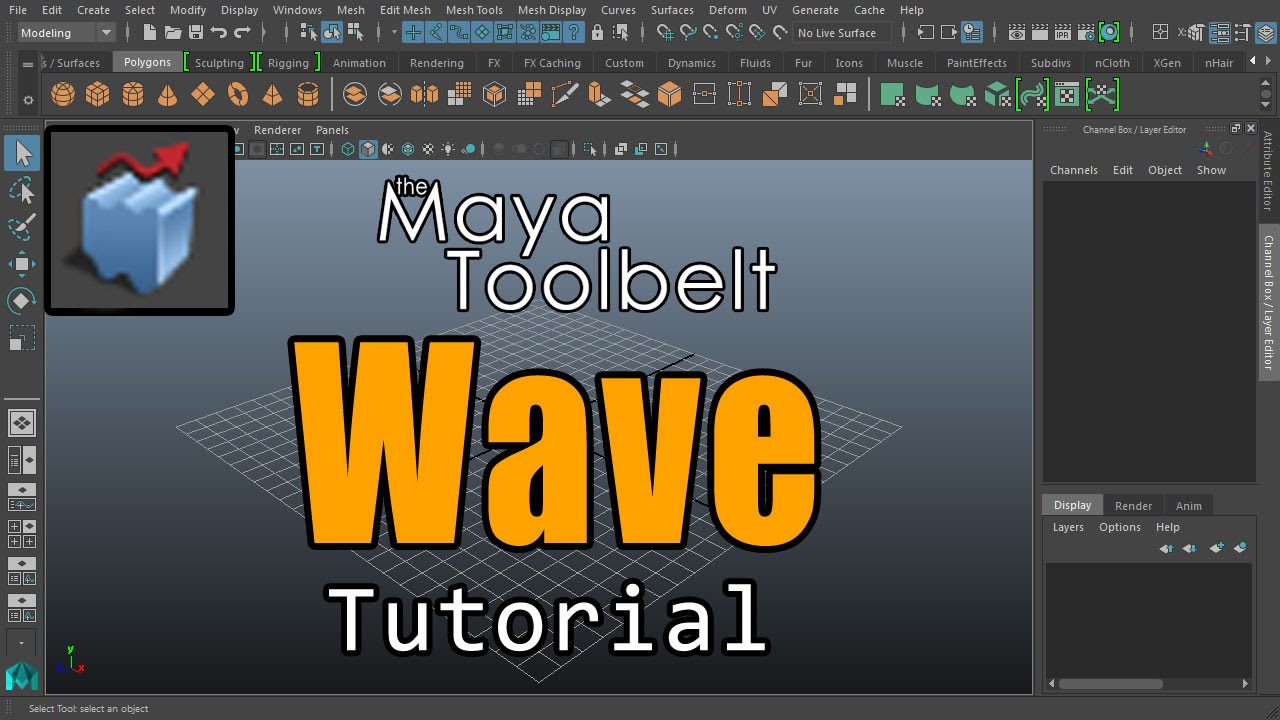Toggle viewport use all lights bulb

pos(449,149)
